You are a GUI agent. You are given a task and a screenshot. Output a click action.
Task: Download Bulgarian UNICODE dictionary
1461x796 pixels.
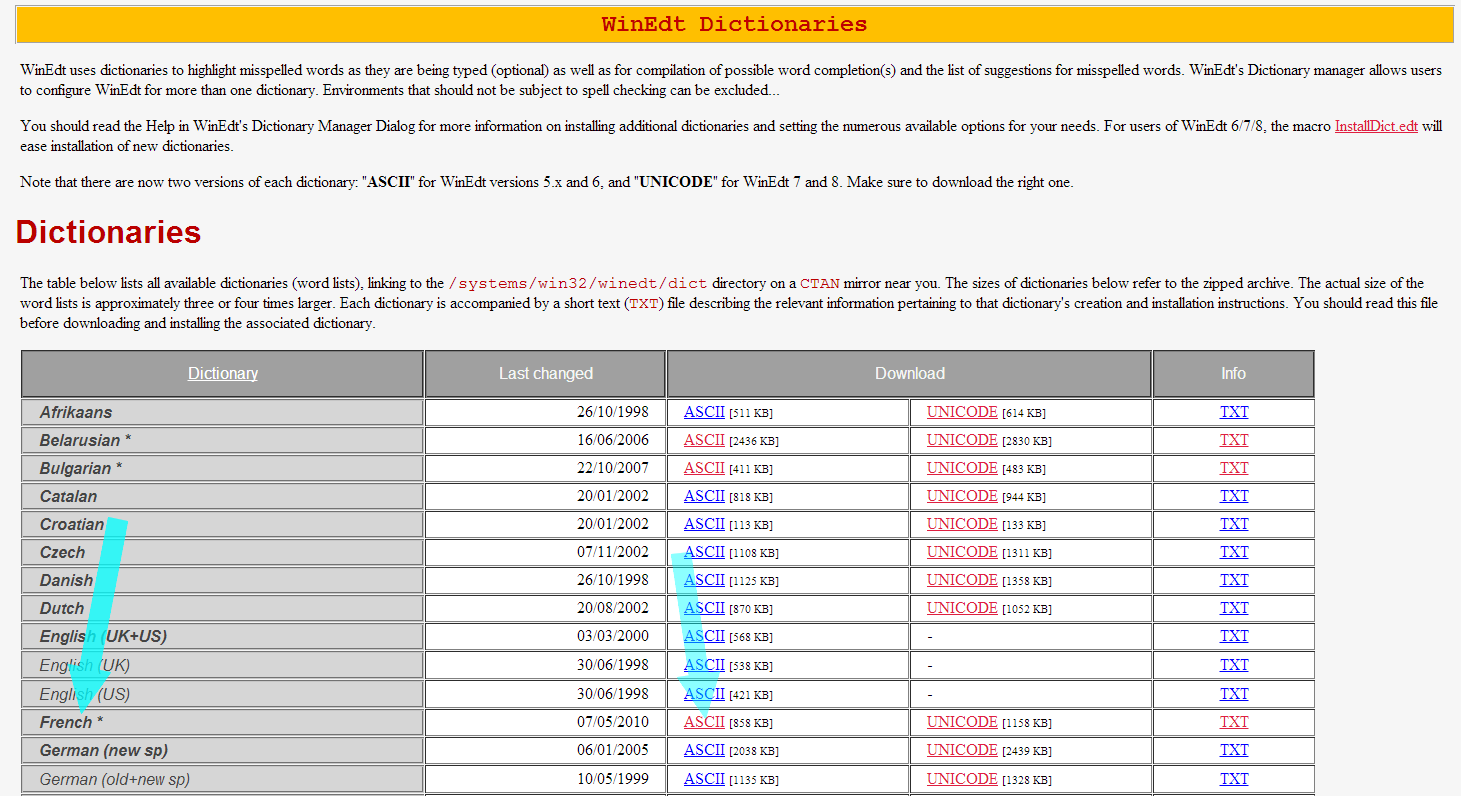[x=962, y=468]
